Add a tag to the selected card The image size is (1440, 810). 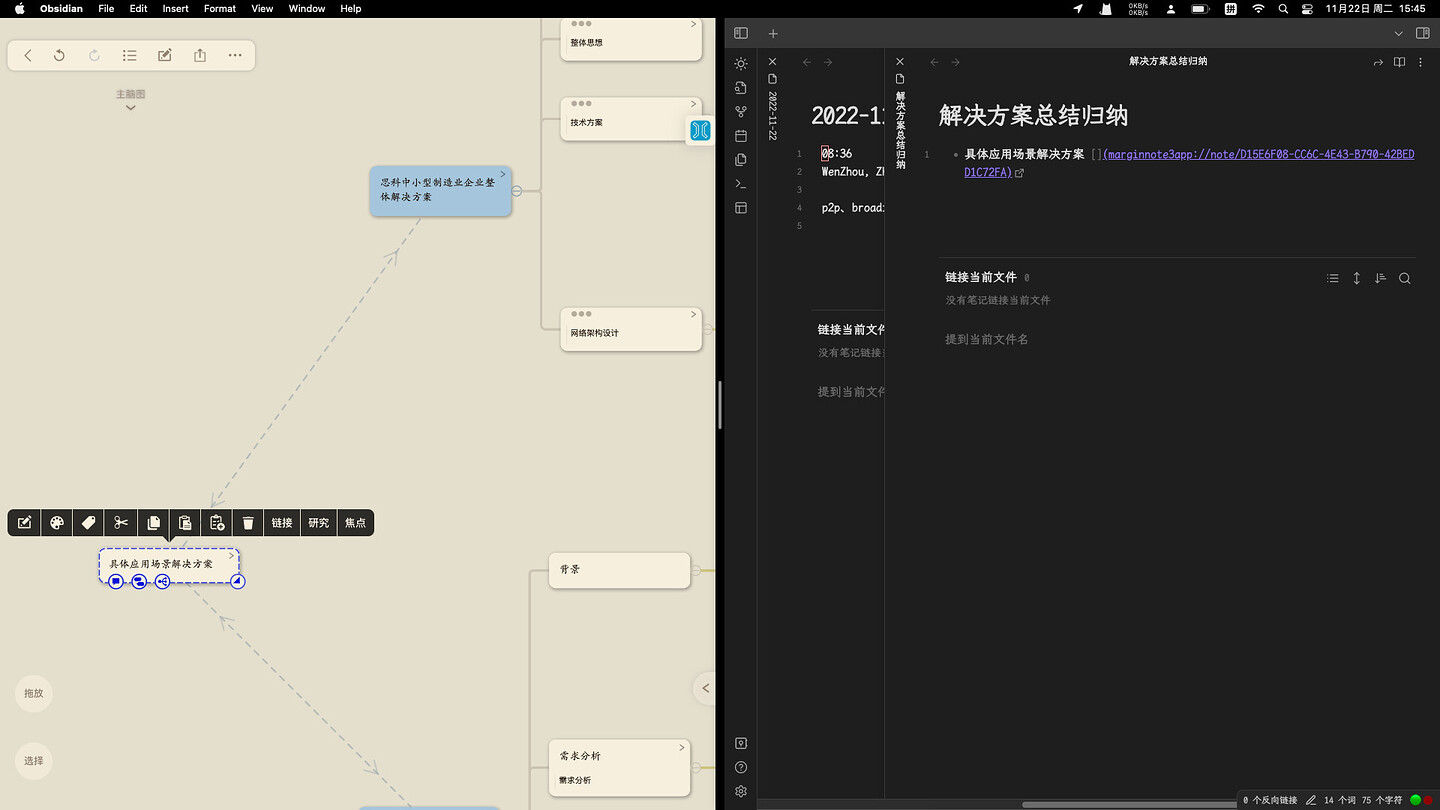(x=89, y=523)
